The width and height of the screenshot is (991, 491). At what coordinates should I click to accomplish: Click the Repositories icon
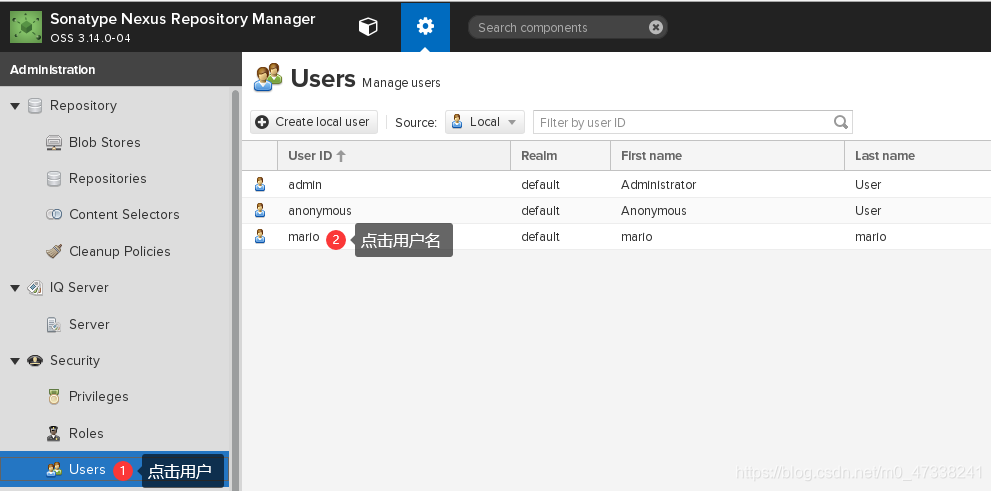pos(54,179)
